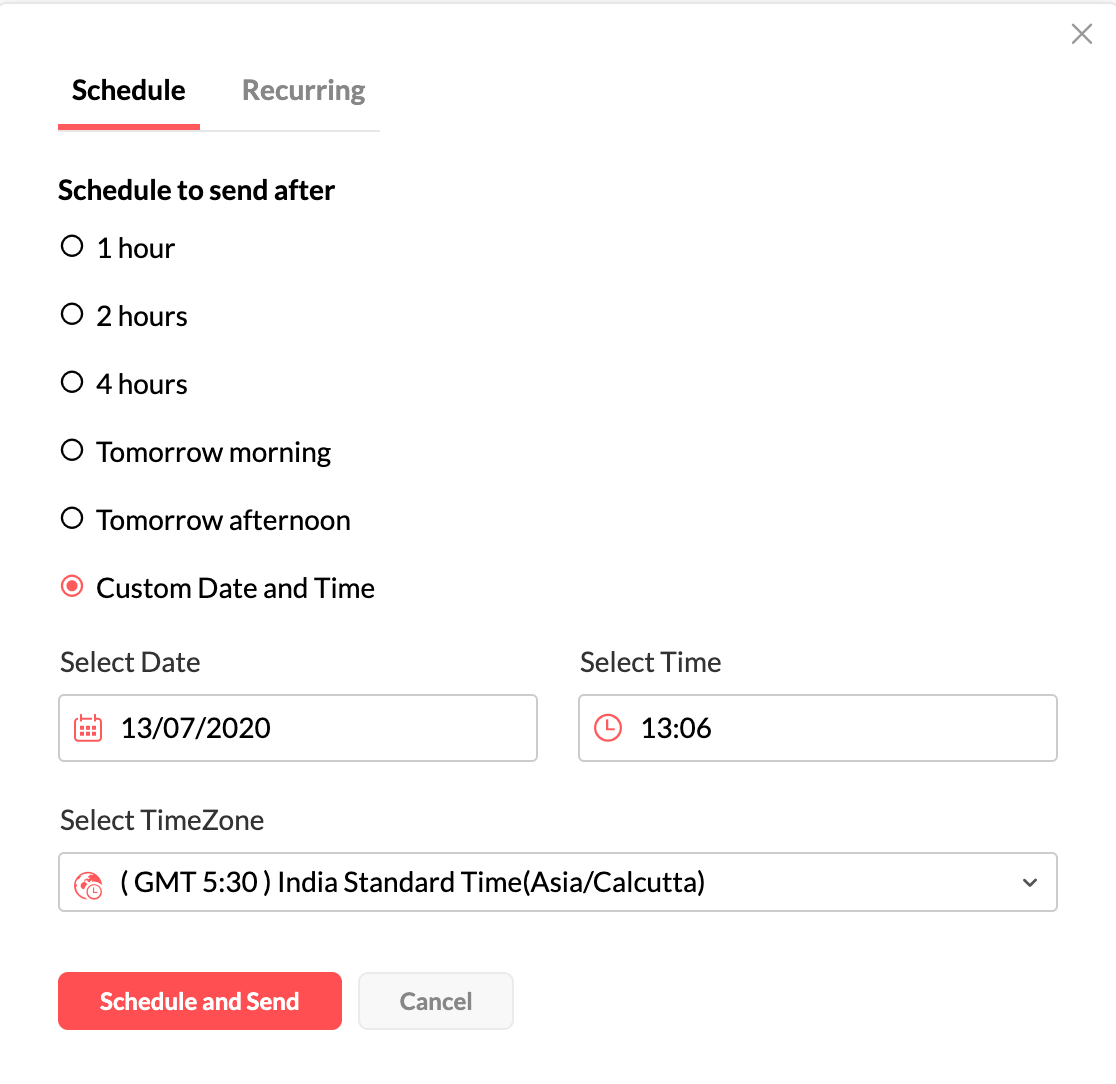
Task: Choose the 2 hours radio button
Action: pos(72,315)
